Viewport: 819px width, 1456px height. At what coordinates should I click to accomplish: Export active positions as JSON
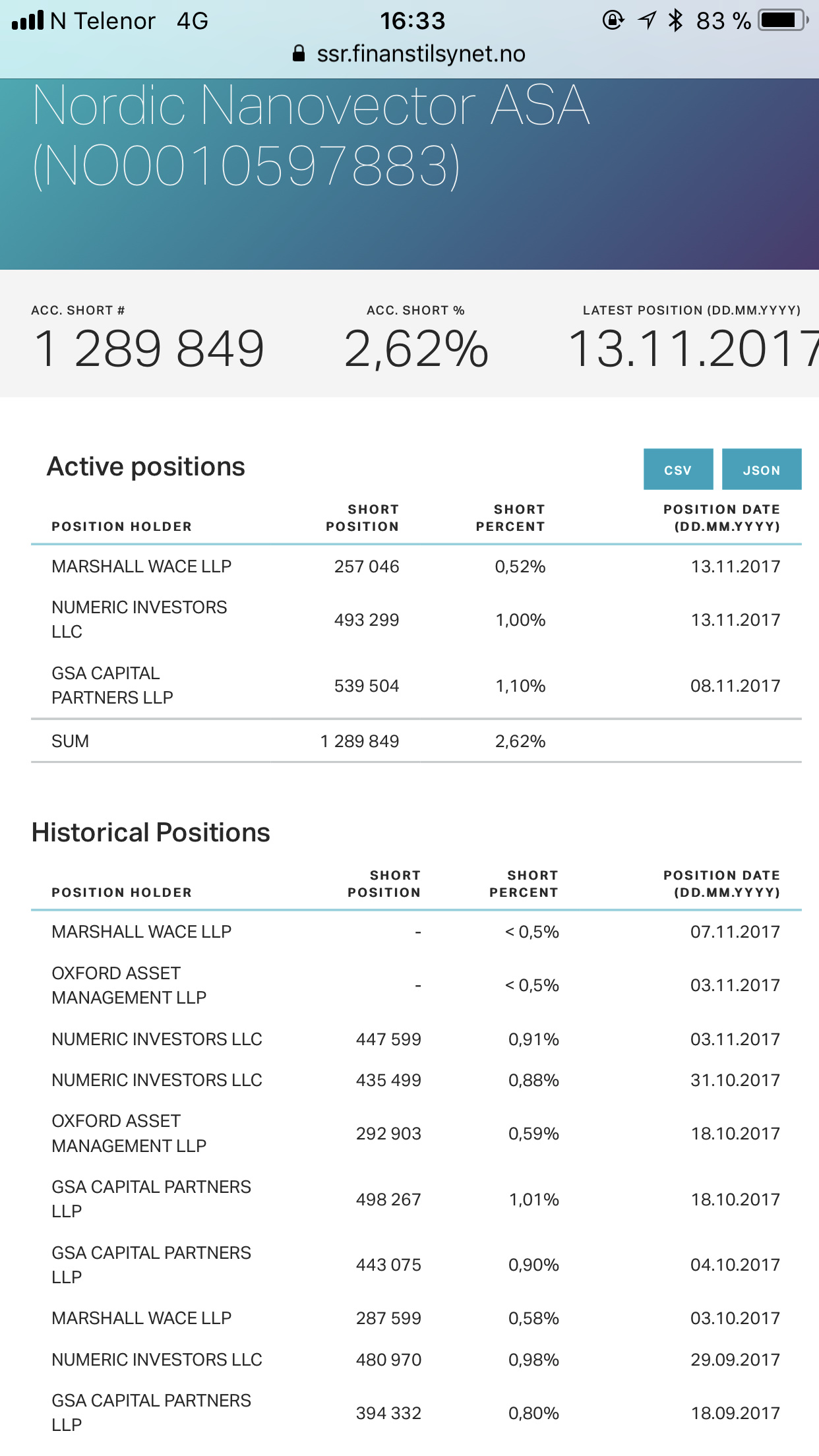coord(762,470)
